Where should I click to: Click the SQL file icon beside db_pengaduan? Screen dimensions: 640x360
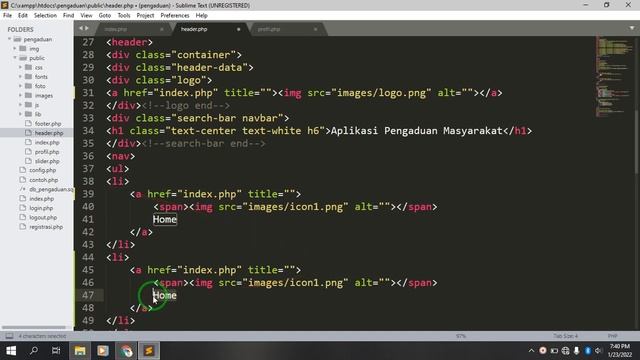pyautogui.click(x=23, y=189)
